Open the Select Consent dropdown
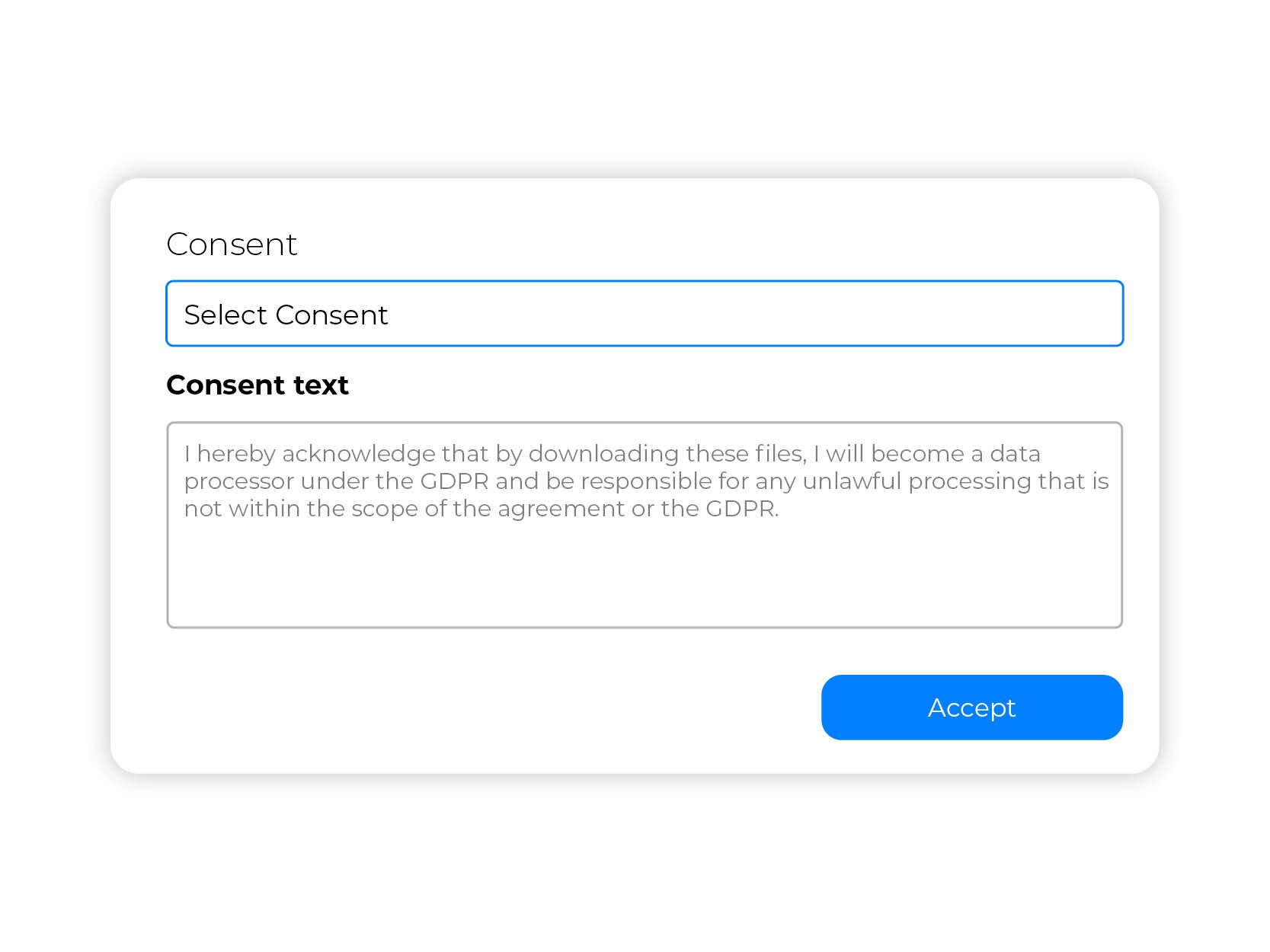This screenshot has width=1270, height=952. [644, 314]
